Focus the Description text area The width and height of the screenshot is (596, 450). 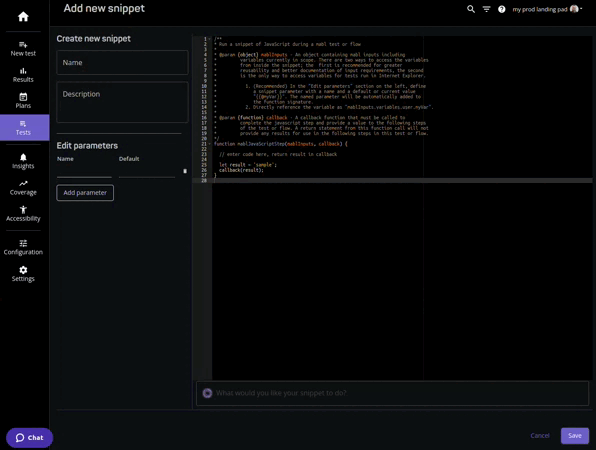pos(122,102)
